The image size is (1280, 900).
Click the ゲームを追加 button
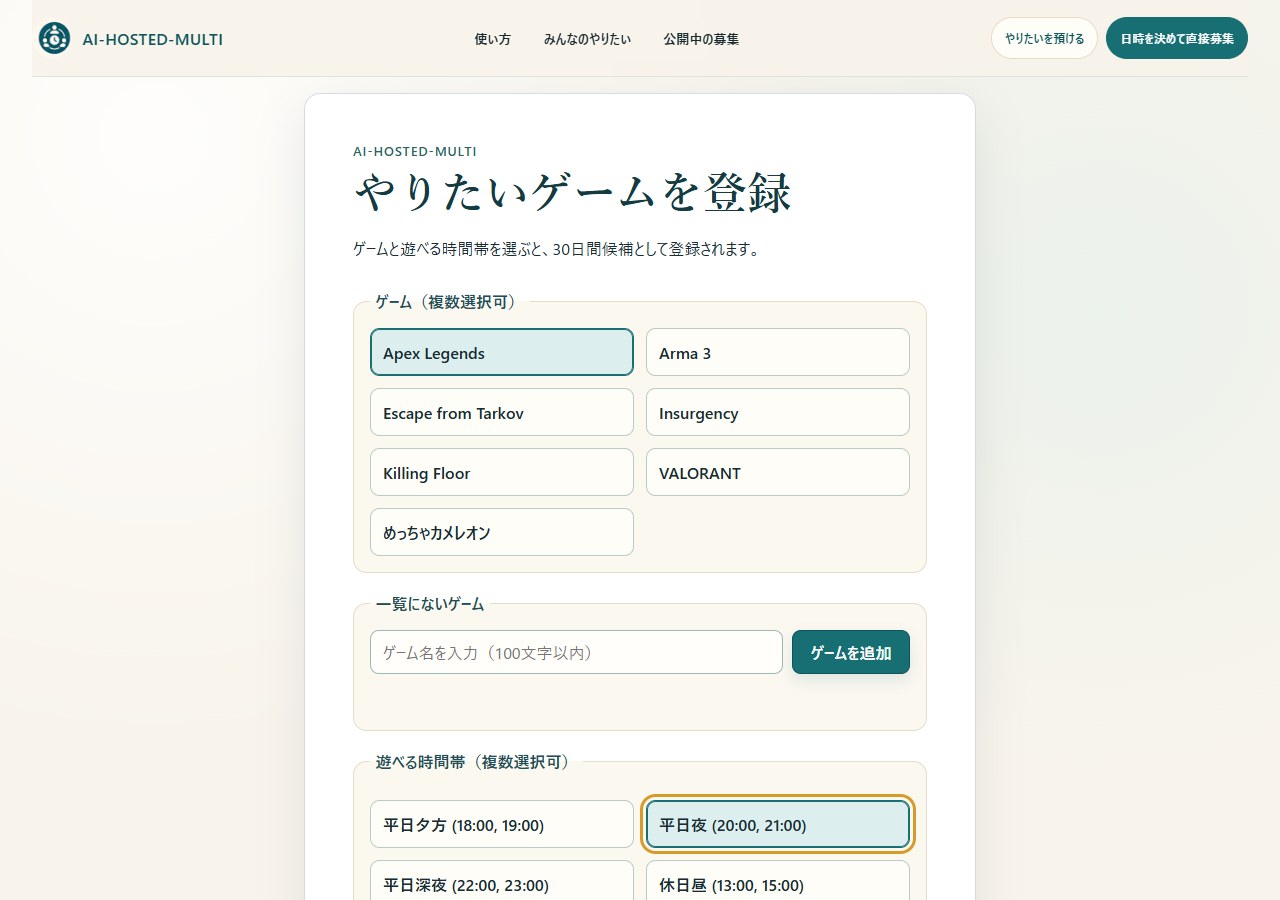851,652
